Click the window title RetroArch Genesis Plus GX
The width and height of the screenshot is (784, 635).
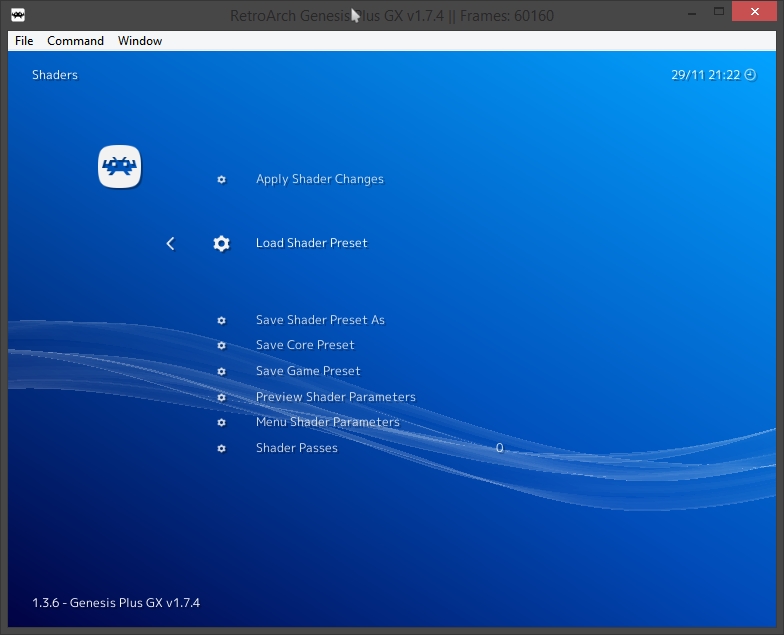(x=392, y=16)
